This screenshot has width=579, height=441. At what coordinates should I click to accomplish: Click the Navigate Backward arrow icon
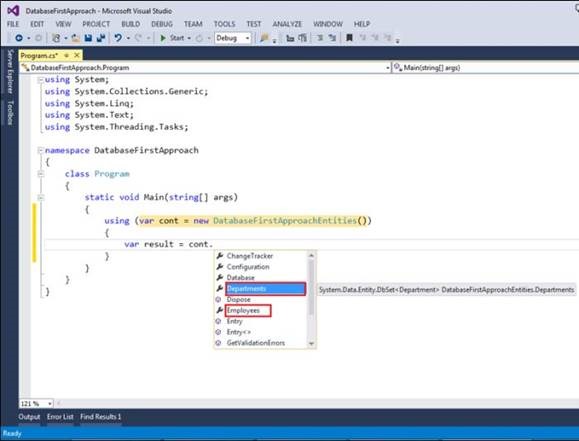point(19,38)
